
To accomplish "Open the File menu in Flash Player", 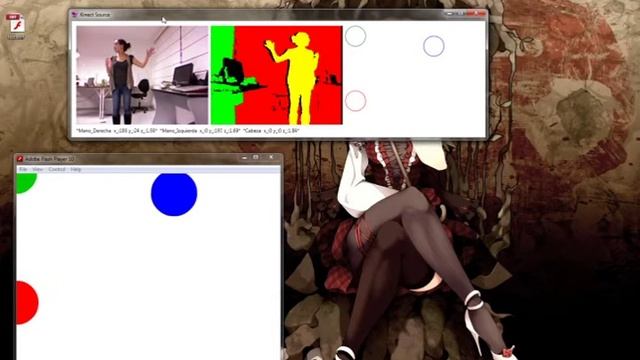I will pyautogui.click(x=23, y=169).
